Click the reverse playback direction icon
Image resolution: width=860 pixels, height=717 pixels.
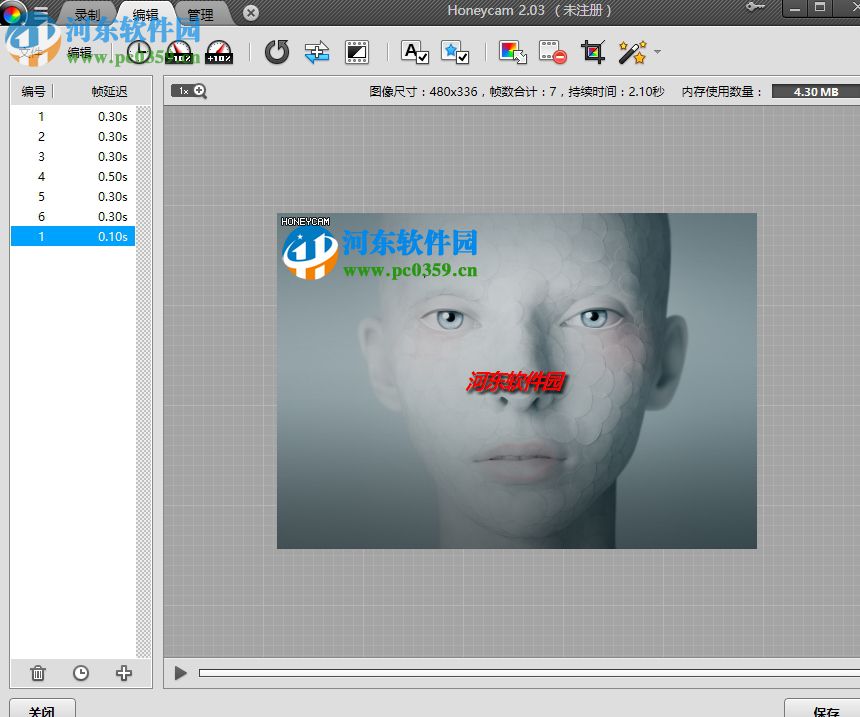[x=277, y=52]
